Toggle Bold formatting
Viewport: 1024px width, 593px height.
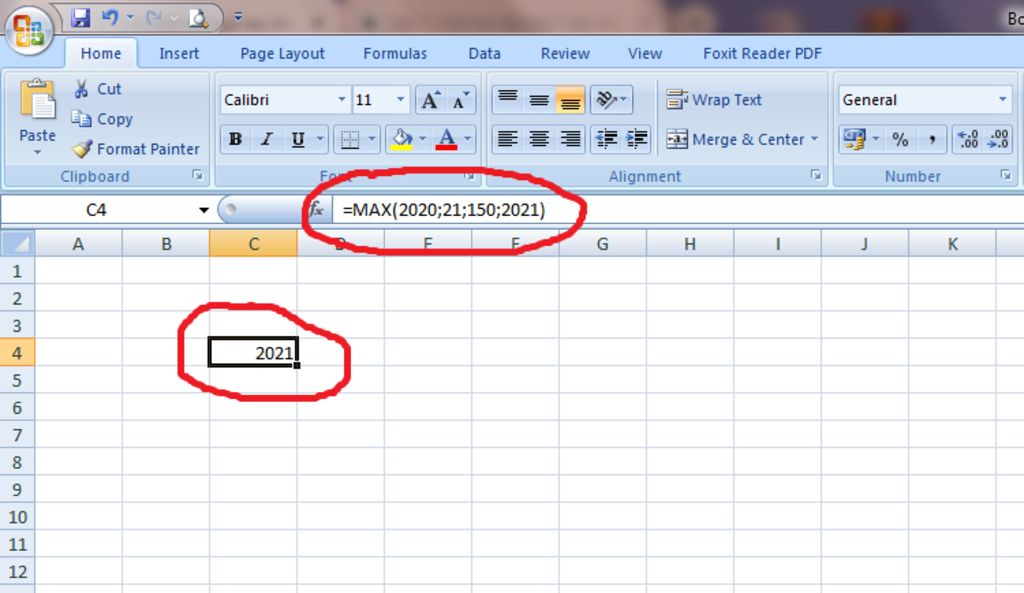[235, 139]
